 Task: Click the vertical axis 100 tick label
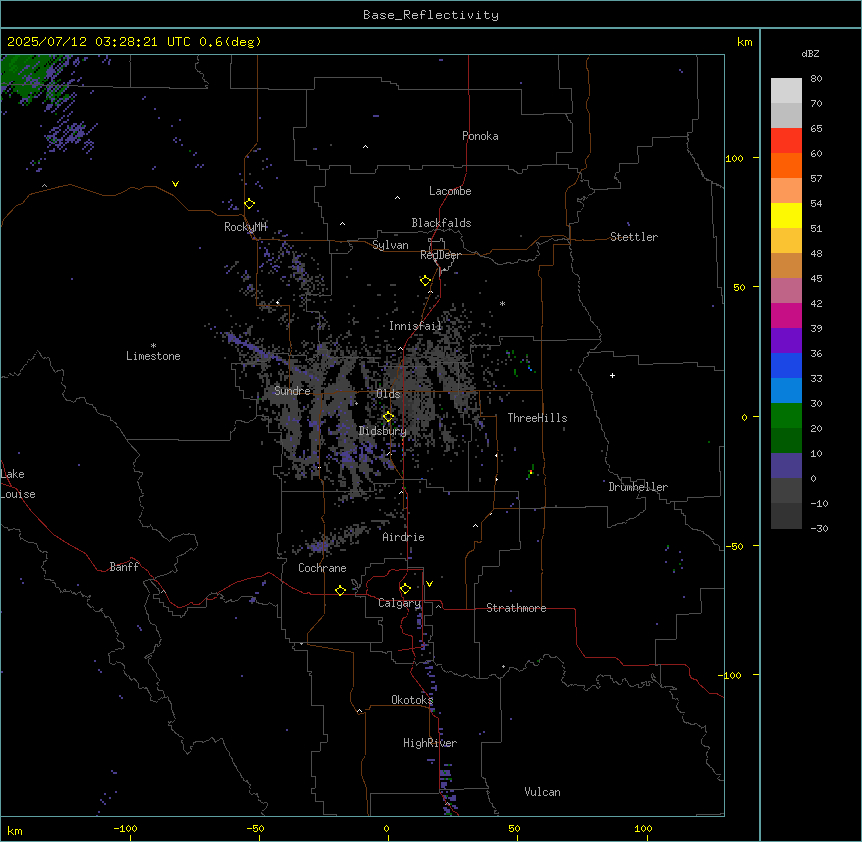(734, 158)
